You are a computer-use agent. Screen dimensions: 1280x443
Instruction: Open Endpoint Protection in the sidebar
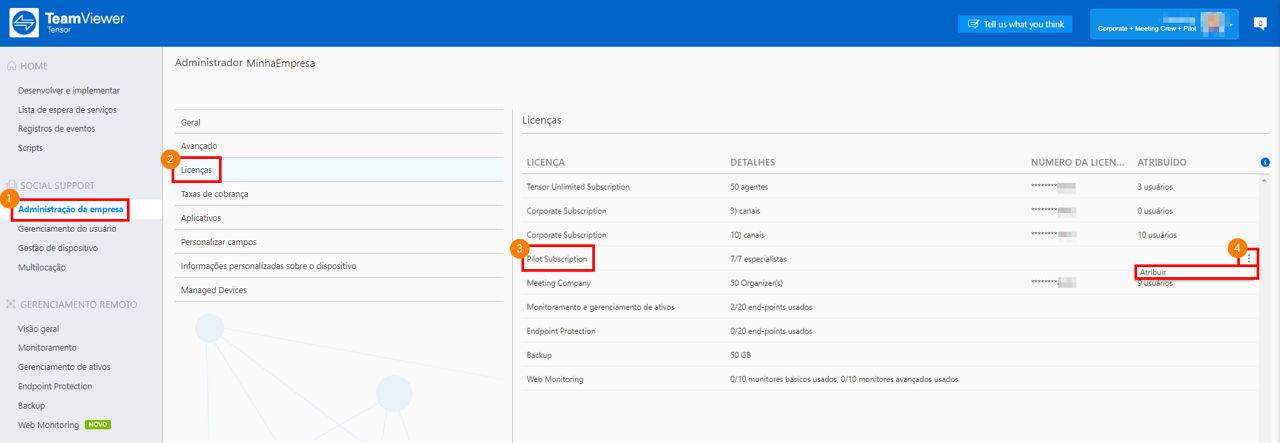pos(55,386)
